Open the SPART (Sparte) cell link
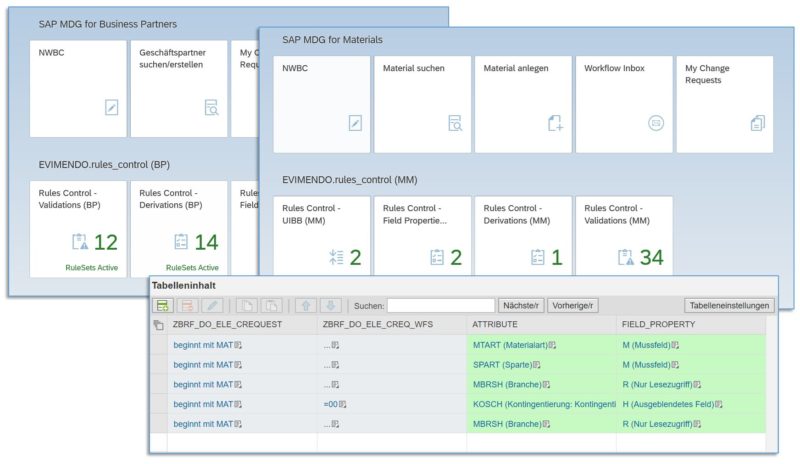Screen dimensions: 800x464 pos(502,365)
